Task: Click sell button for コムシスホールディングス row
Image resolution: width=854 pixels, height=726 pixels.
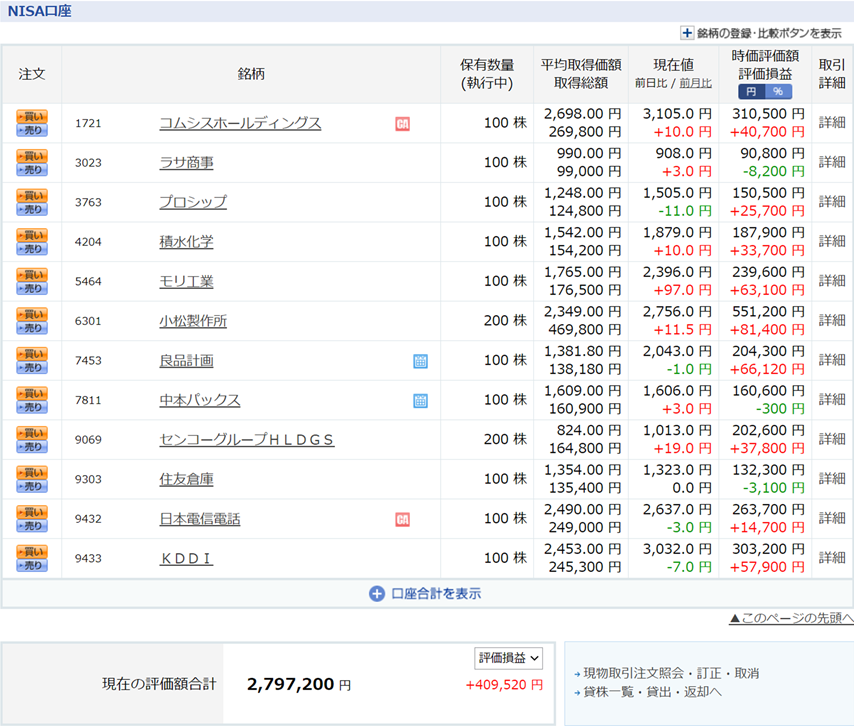Action: [x=32, y=130]
